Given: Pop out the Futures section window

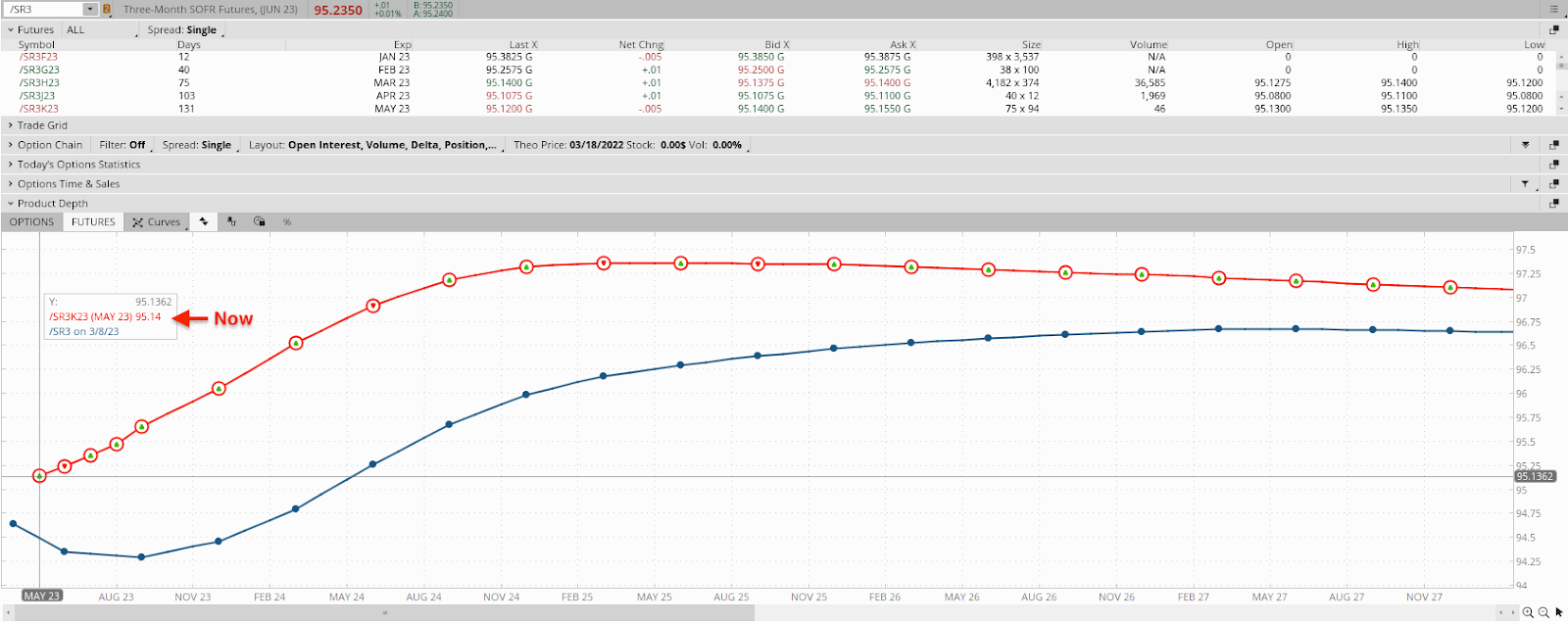Looking at the screenshot, I should pyautogui.click(x=1553, y=30).
